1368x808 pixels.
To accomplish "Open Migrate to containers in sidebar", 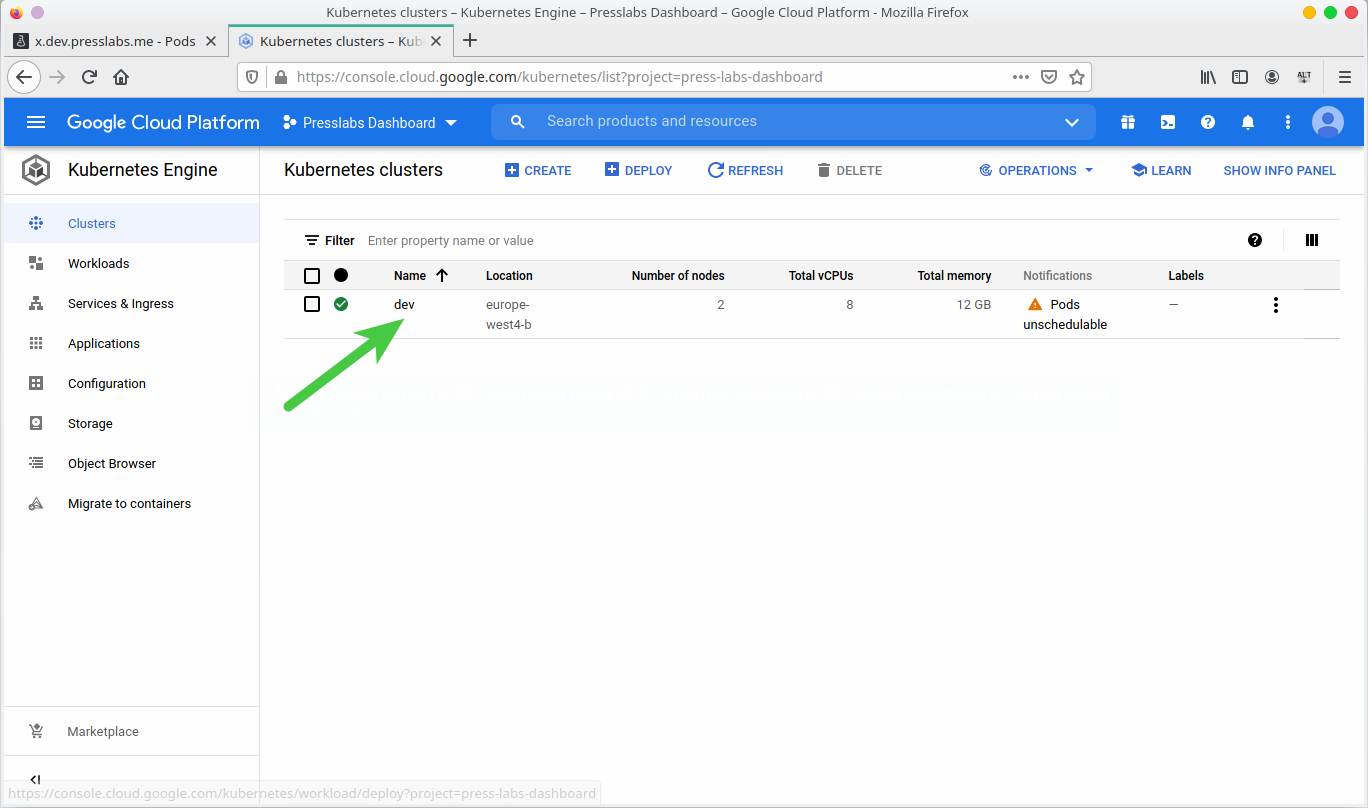I will pyautogui.click(x=130, y=503).
